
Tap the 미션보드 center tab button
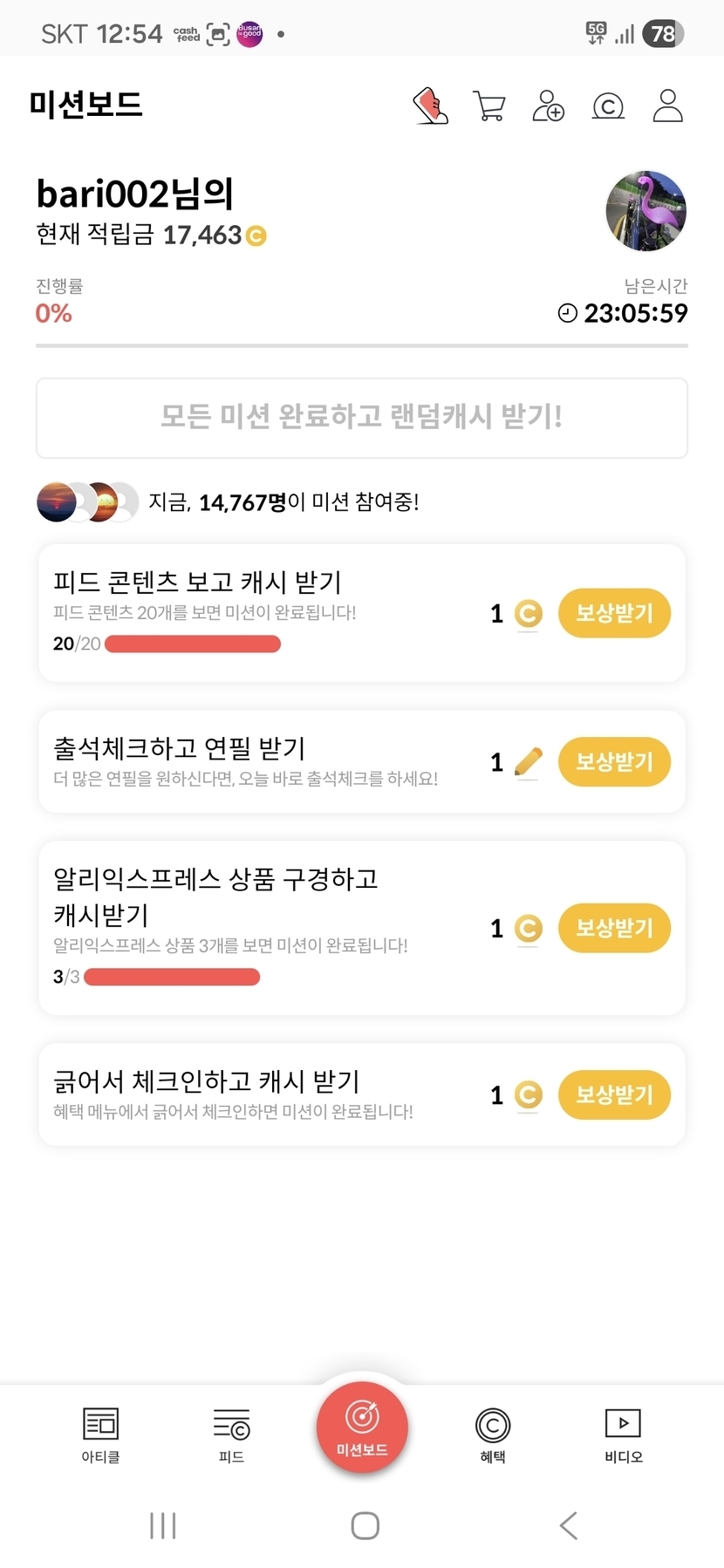362,1428
